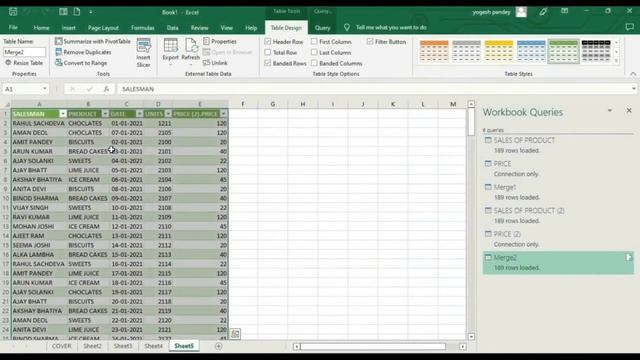640x360 pixels.
Task: Save workbook from quick access toolbar
Action: click(x=13, y=12)
